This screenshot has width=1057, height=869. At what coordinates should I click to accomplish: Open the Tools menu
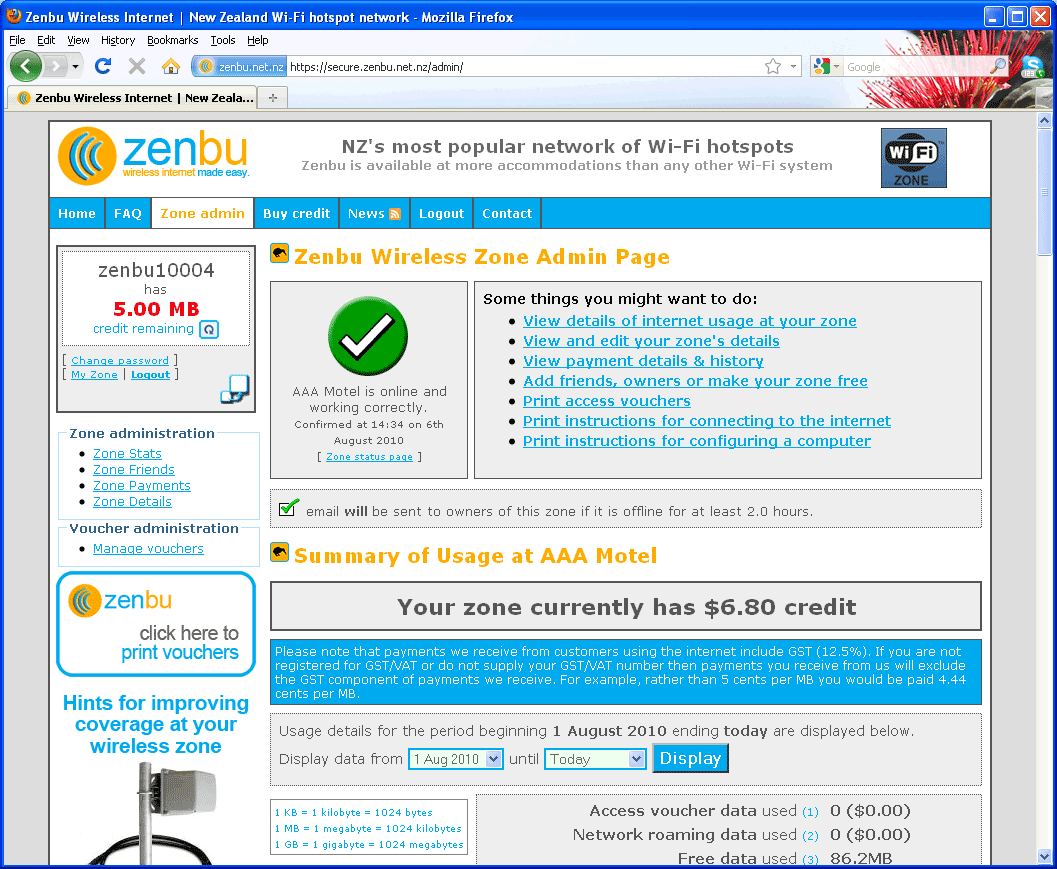coord(222,40)
